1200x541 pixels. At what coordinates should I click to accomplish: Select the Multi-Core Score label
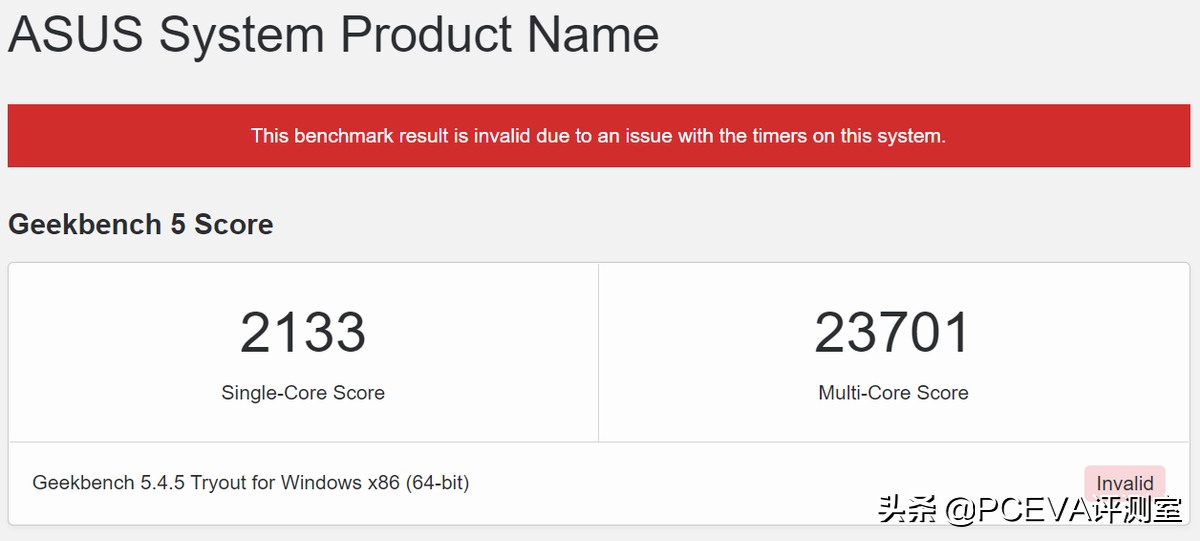coord(893,393)
